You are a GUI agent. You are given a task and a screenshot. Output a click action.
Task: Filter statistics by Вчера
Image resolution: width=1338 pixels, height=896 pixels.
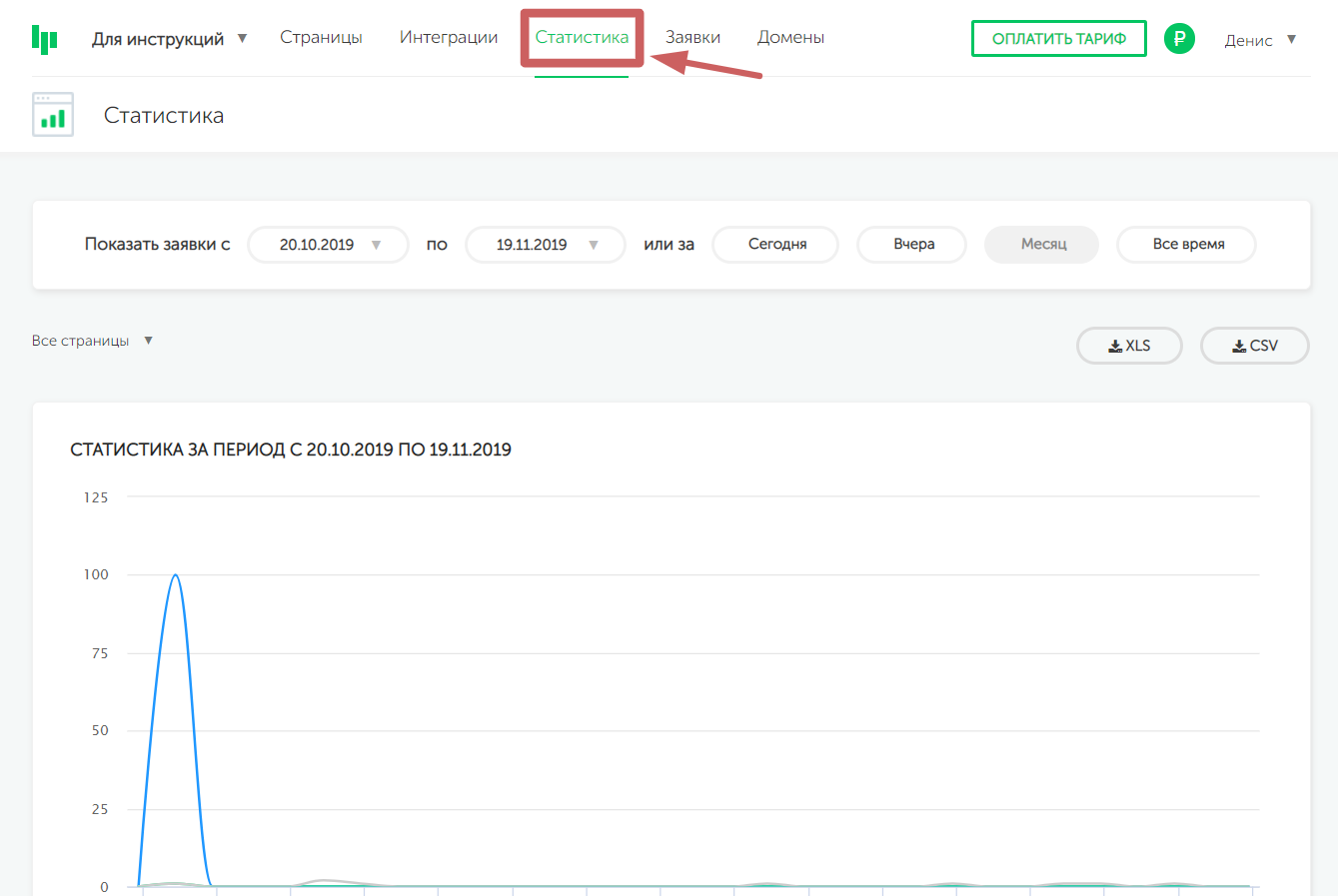pyautogui.click(x=913, y=245)
